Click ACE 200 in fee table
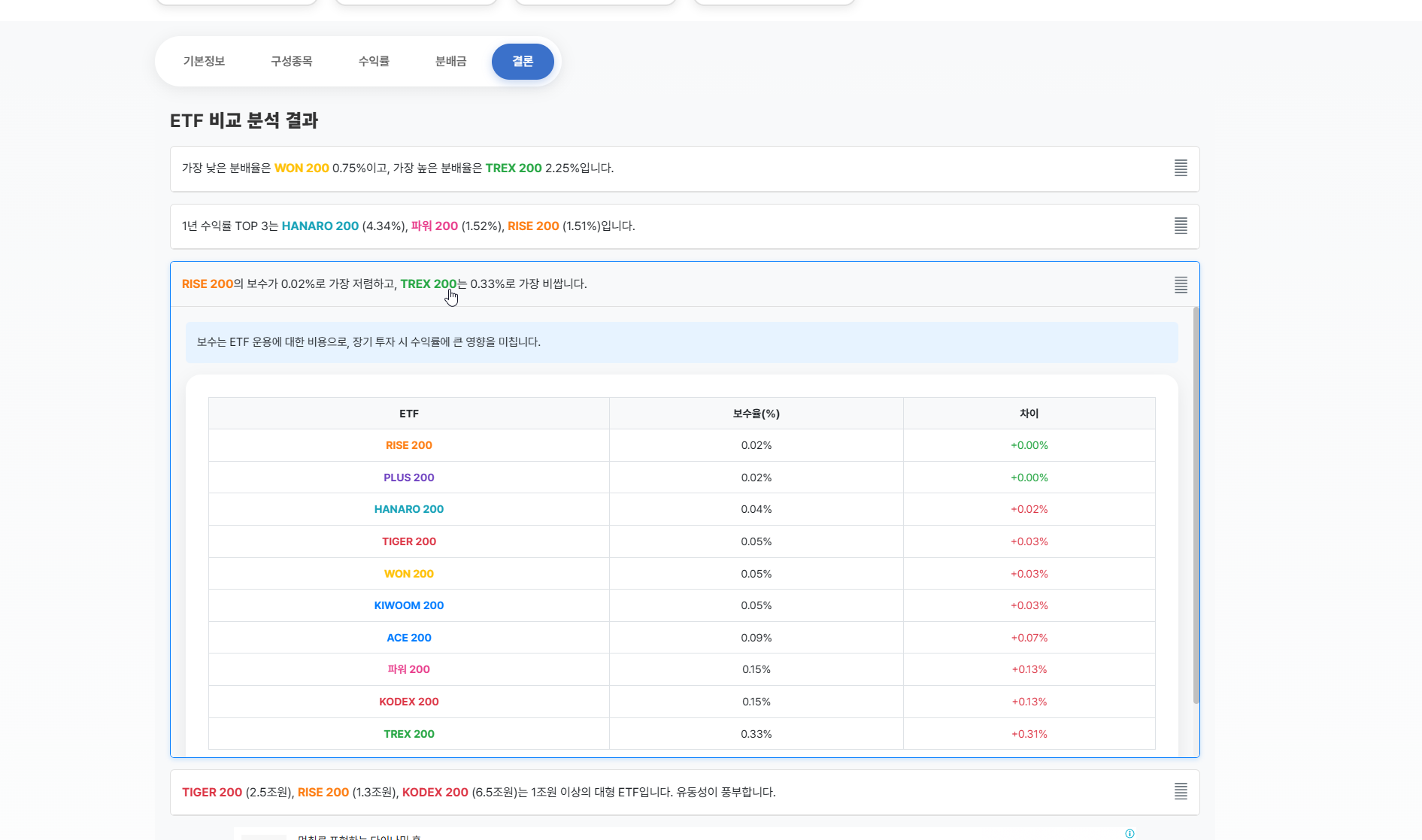 click(408, 638)
